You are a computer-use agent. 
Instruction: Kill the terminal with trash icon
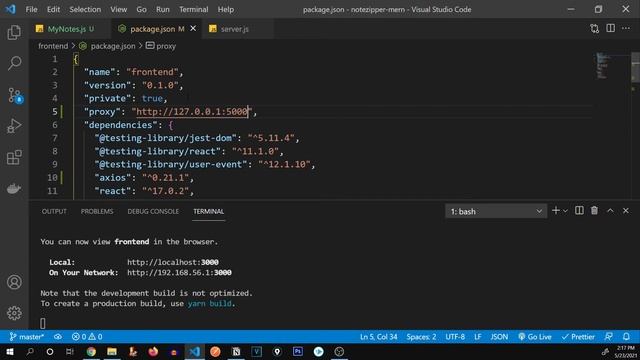coord(594,211)
